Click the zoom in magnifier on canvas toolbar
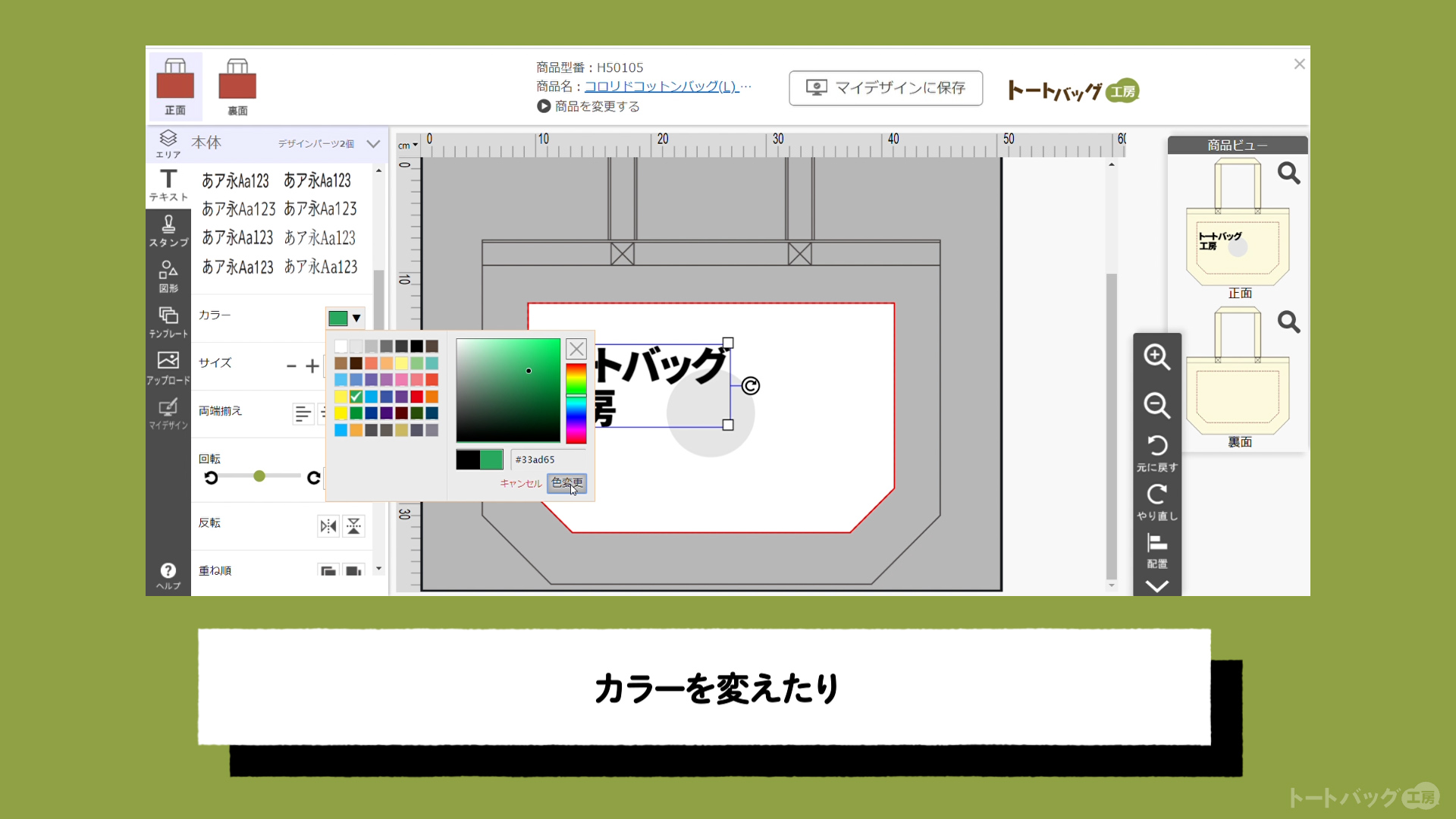The image size is (1456, 819). pyautogui.click(x=1156, y=356)
